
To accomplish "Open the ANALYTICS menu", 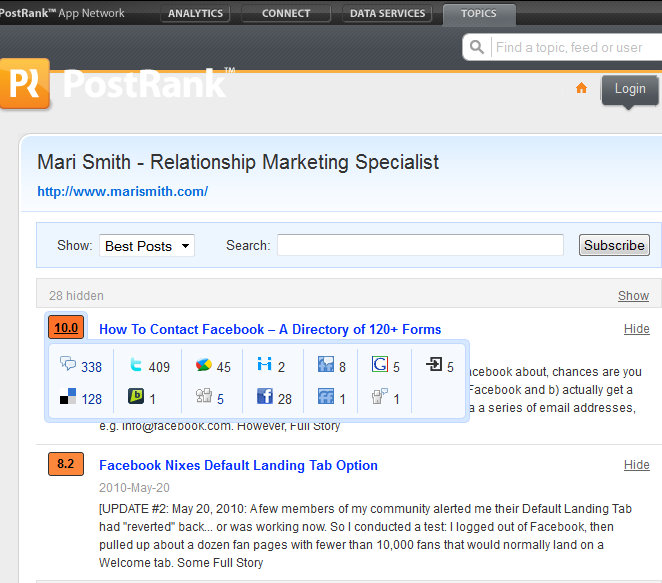I will pyautogui.click(x=195, y=13).
